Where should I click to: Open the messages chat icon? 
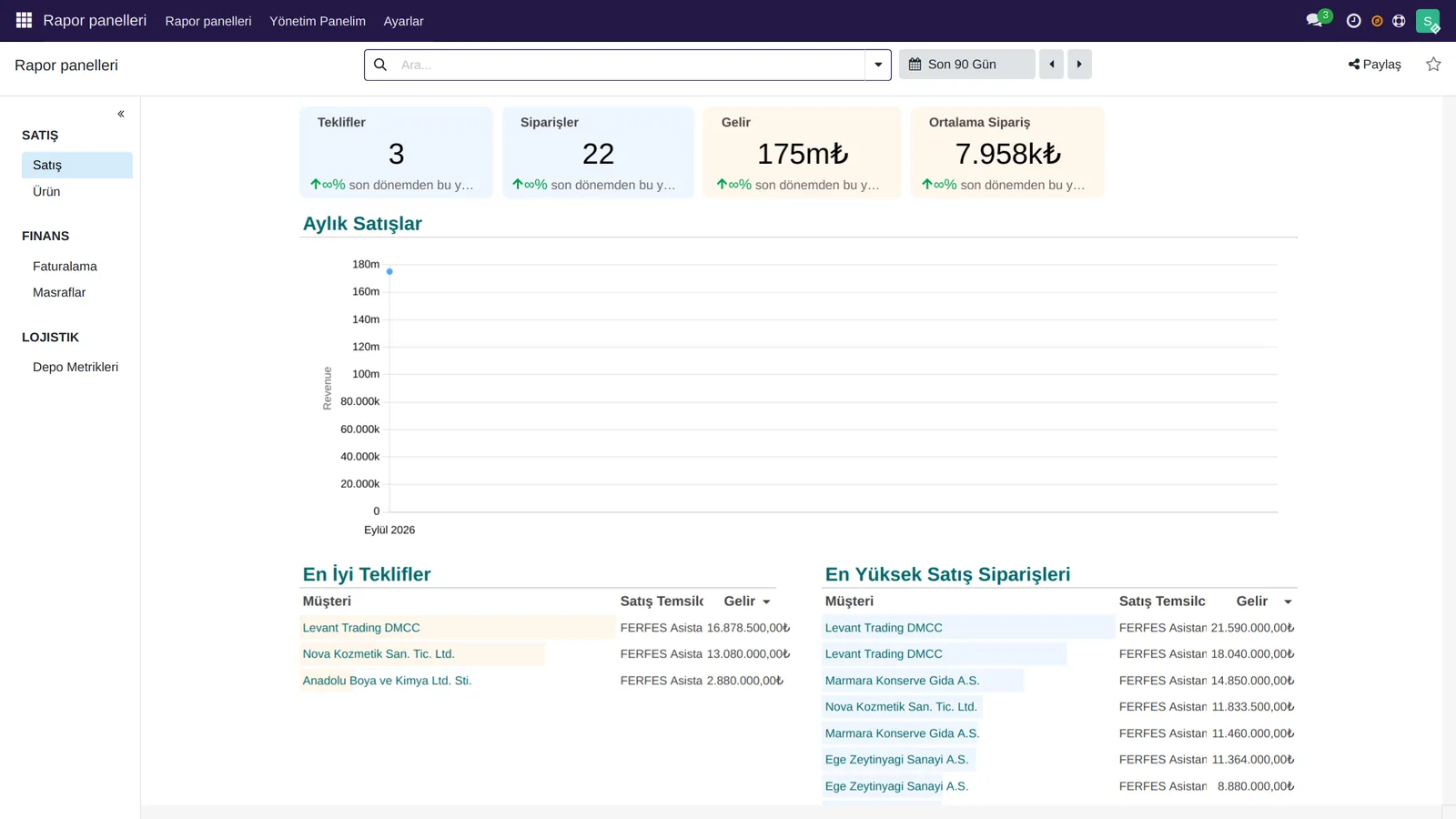1314,20
